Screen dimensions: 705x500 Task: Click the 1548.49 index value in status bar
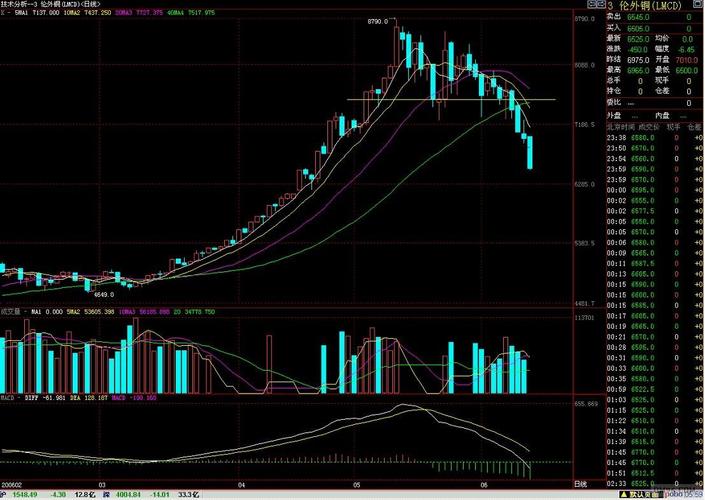click(x=23, y=494)
